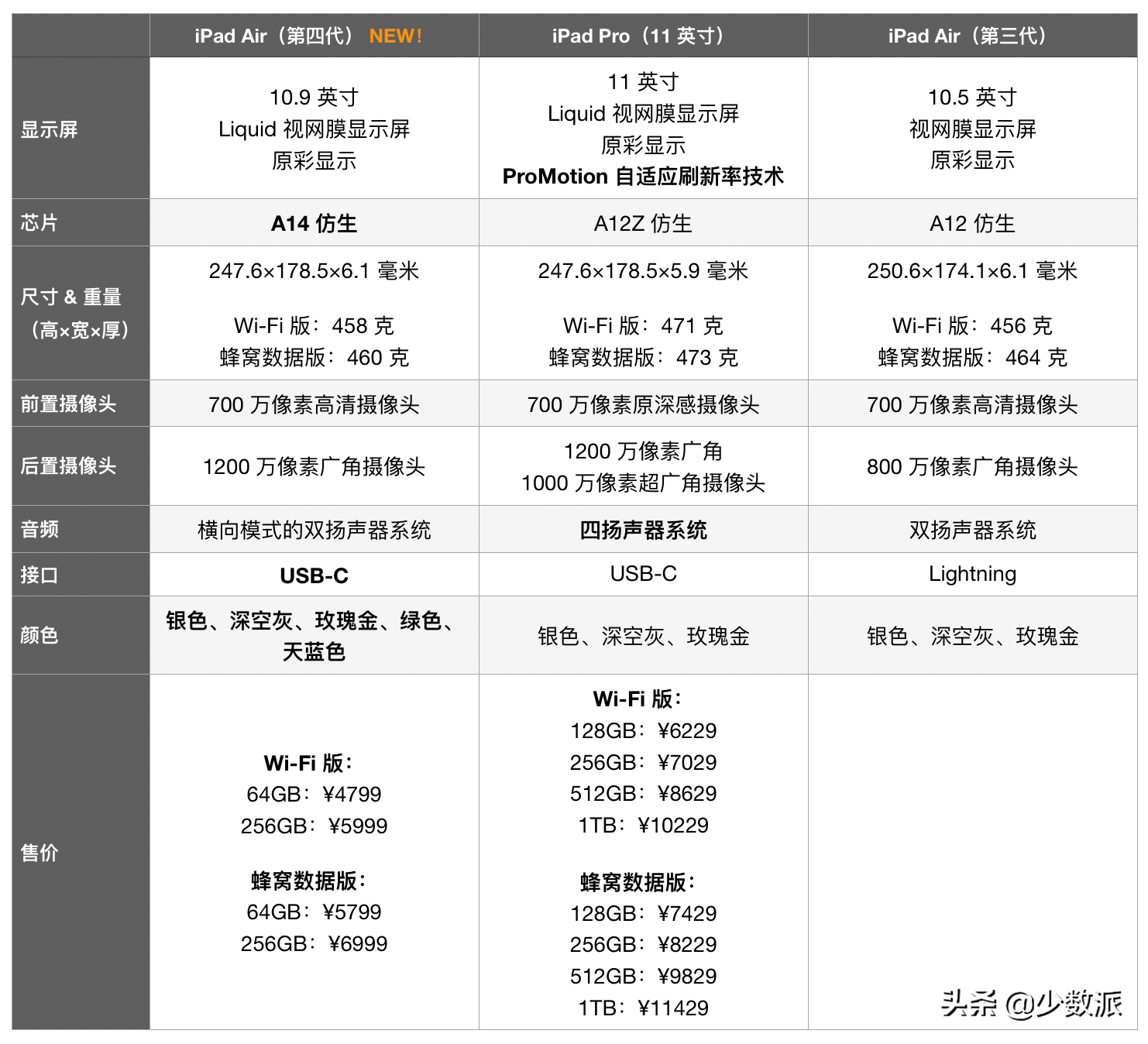1148x1044 pixels.
Task: Click the 64GB：¥5799 price
Action: coord(314,912)
